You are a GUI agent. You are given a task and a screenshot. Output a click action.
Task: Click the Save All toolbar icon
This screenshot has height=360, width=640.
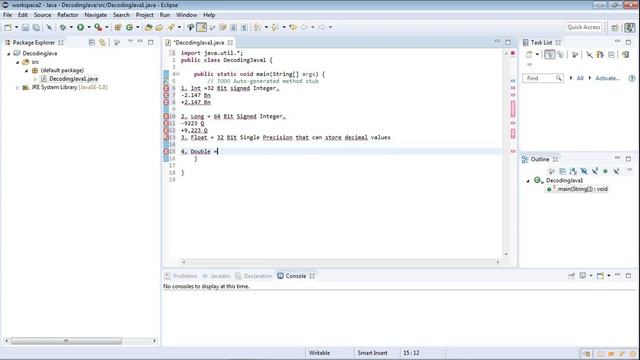[36, 27]
